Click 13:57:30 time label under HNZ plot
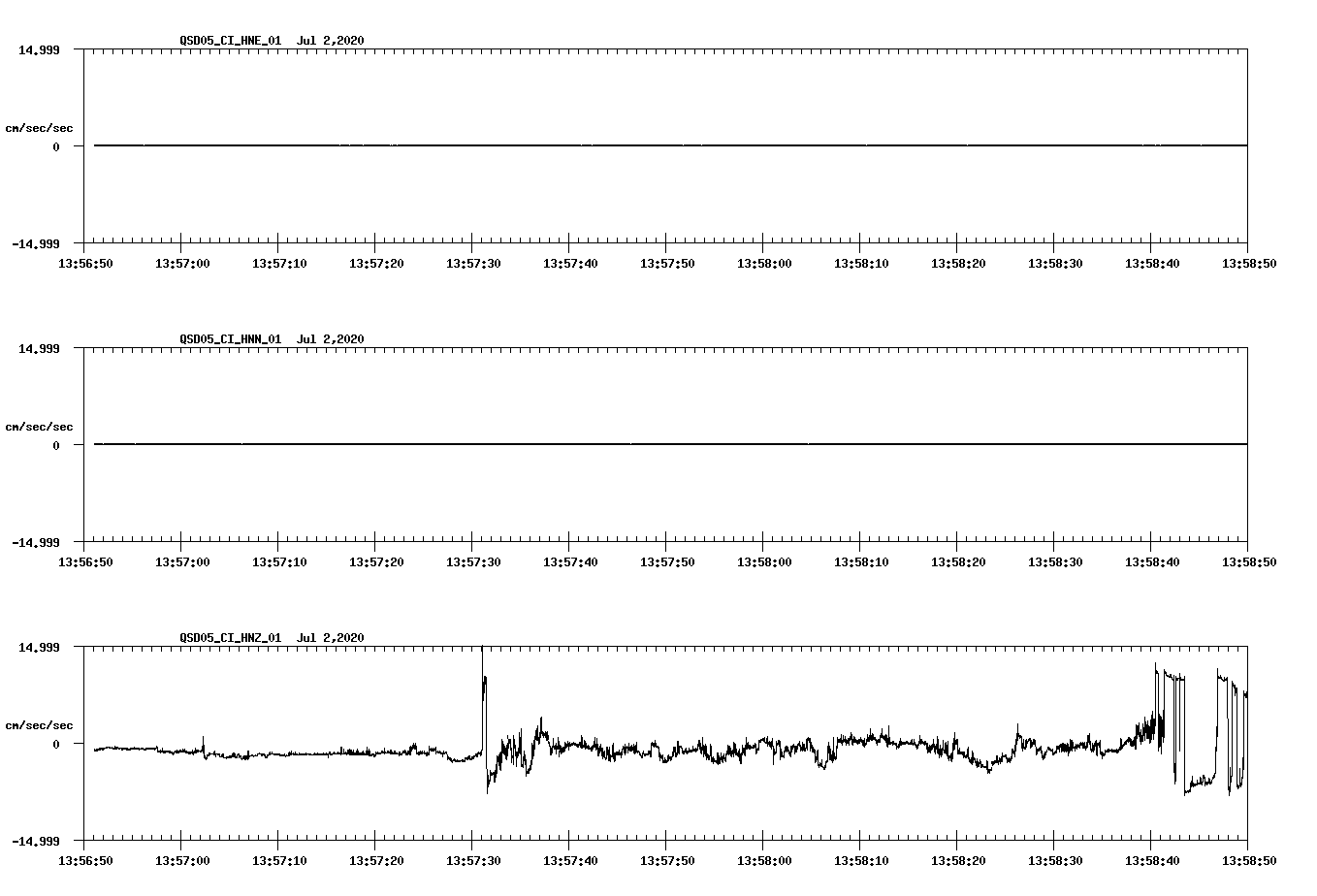Image resolution: width=1317 pixels, height=896 pixels. (473, 860)
